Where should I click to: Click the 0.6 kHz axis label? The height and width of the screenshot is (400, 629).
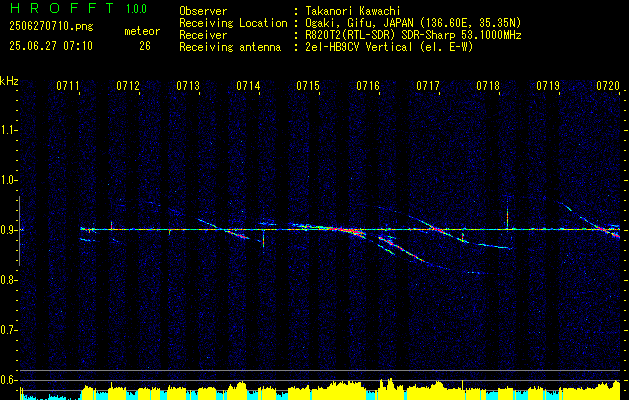pos(8,380)
